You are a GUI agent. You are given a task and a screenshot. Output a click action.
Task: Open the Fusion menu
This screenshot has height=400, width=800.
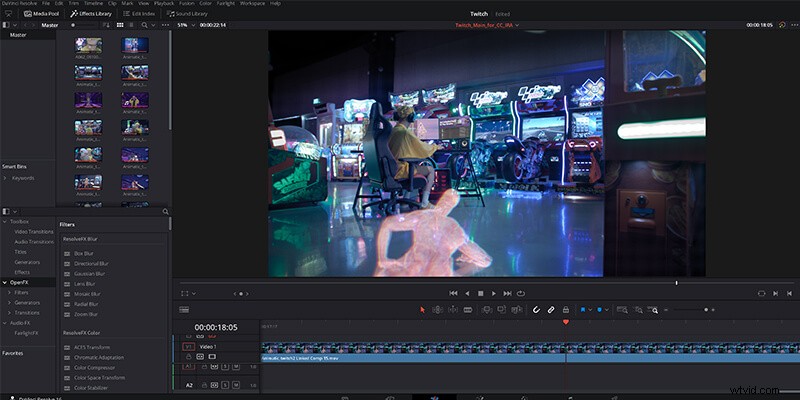click(187, 4)
